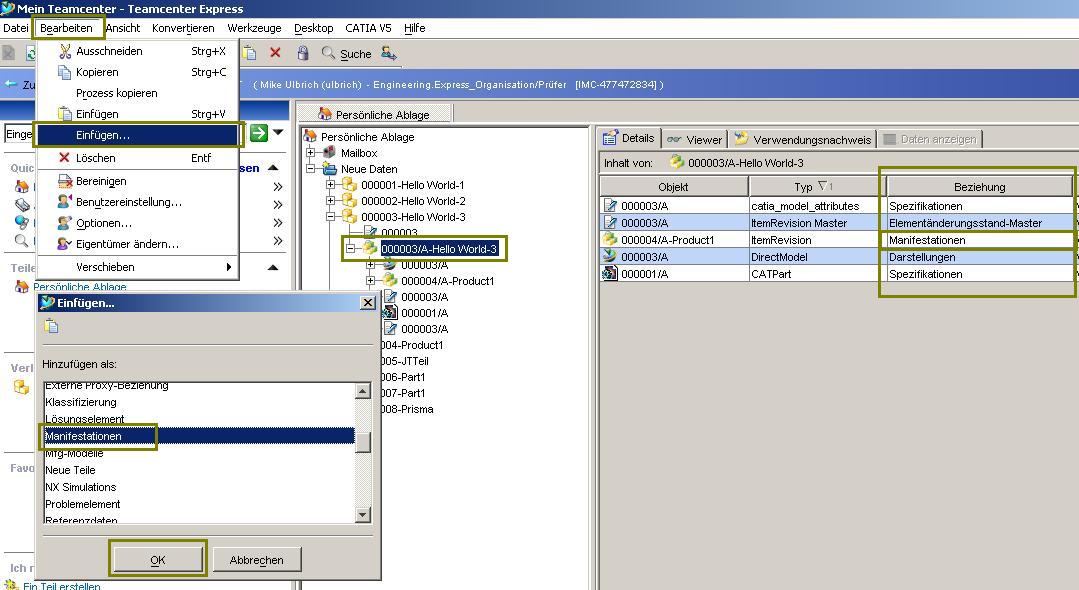1079x590 pixels.
Task: Confirm the Einfügen dialog with OK
Action: (158, 560)
